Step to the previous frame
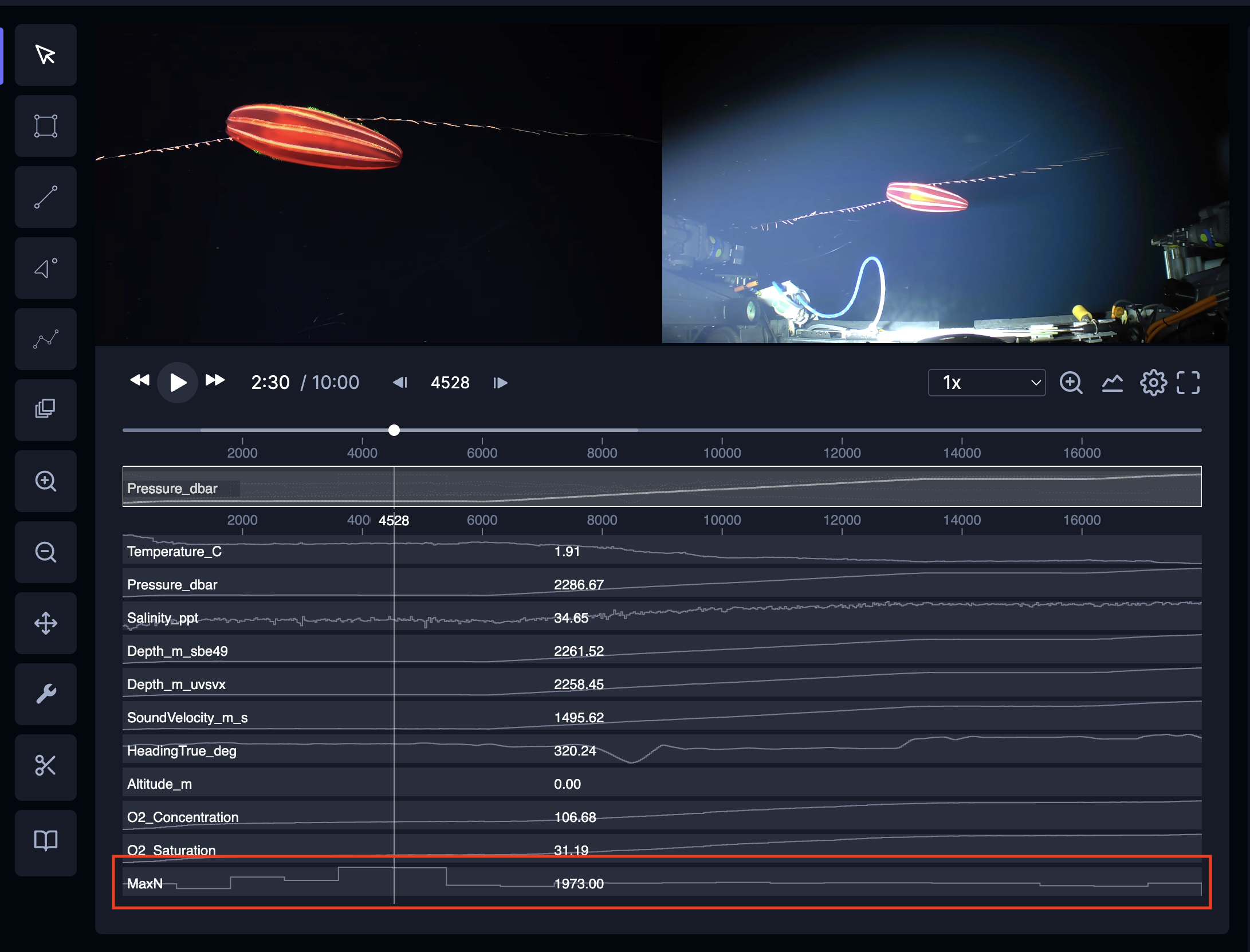Screen dimensions: 1250x952 tap(400, 383)
